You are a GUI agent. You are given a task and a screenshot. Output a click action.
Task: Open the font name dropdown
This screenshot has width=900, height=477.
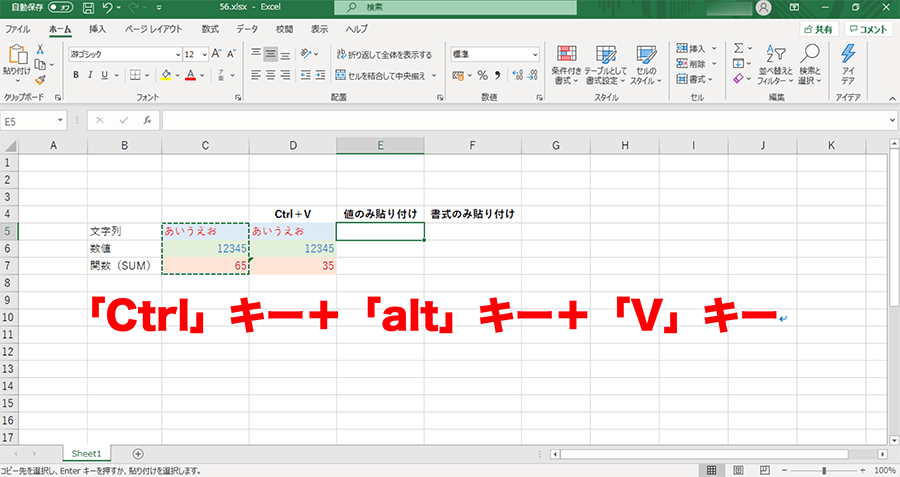pos(178,55)
